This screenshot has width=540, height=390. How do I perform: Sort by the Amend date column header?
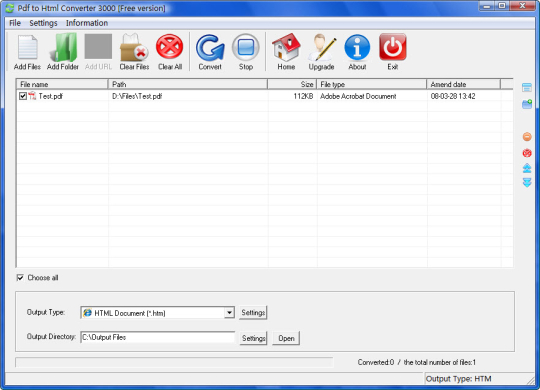click(x=464, y=84)
